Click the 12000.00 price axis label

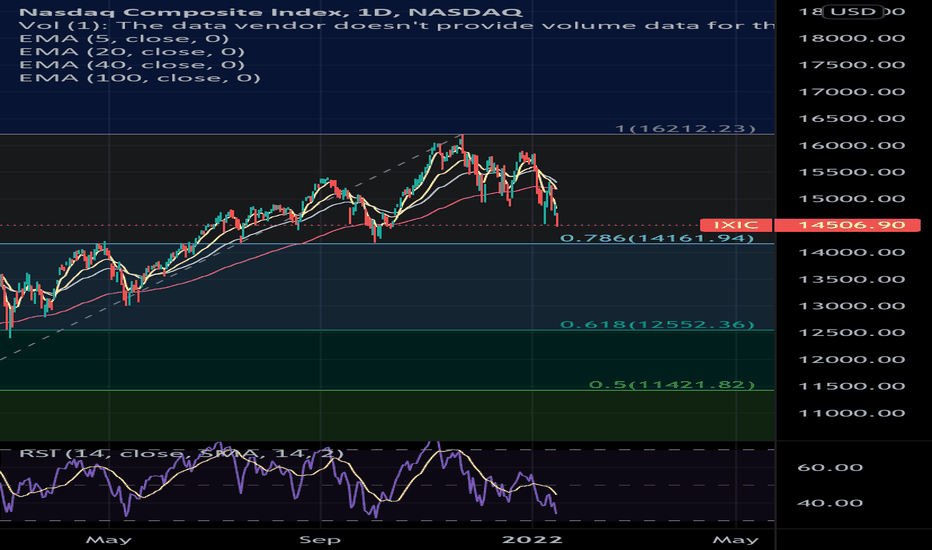click(851, 359)
